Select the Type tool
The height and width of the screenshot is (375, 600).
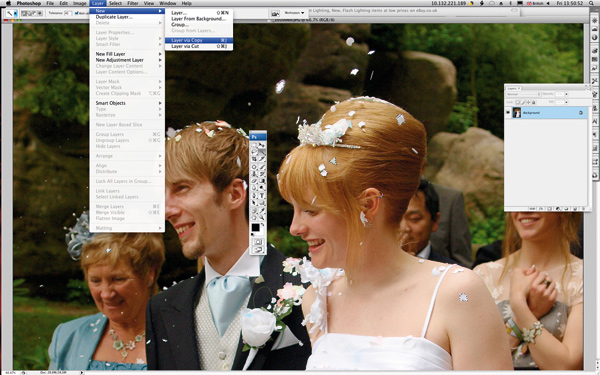262,196
